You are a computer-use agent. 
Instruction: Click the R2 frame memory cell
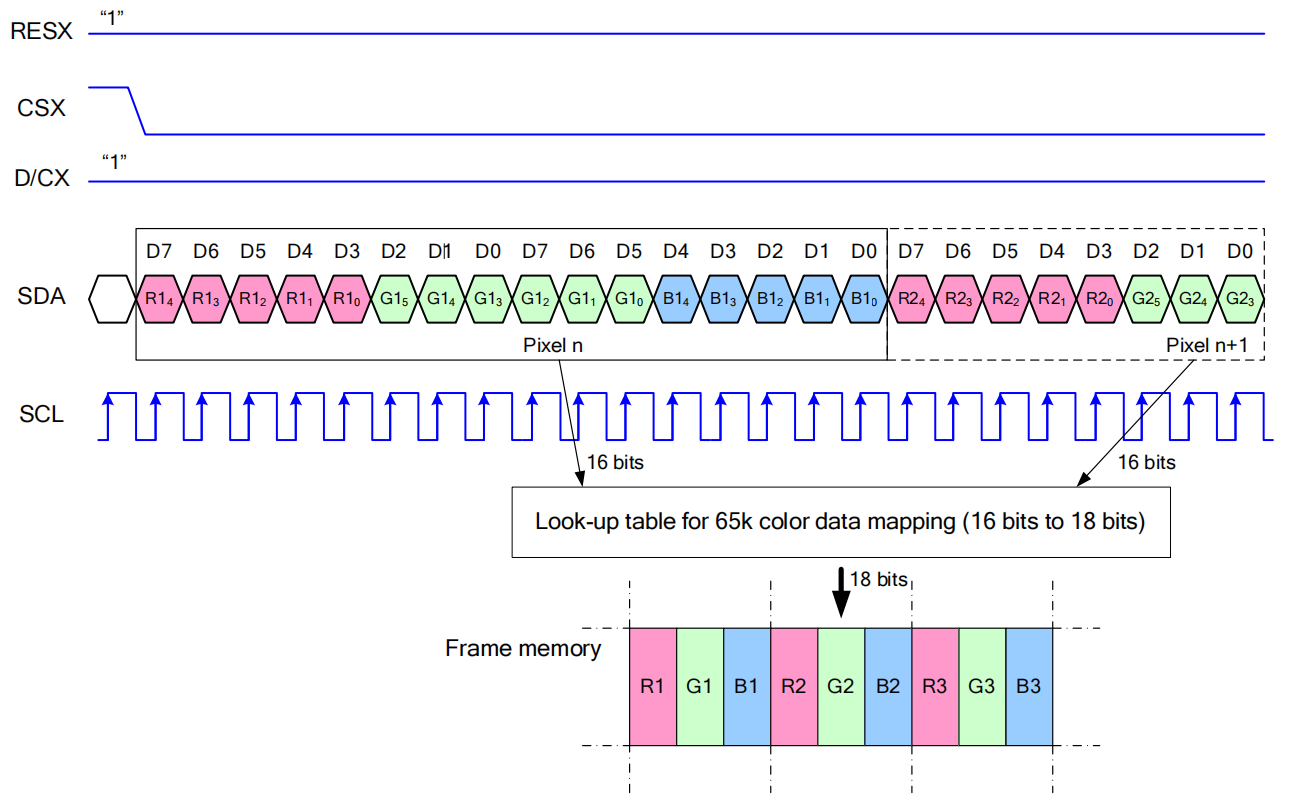click(x=794, y=686)
